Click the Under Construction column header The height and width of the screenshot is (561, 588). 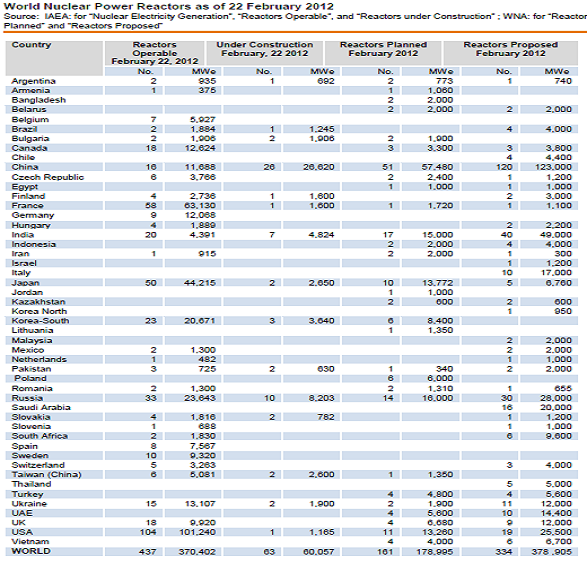coord(265,49)
